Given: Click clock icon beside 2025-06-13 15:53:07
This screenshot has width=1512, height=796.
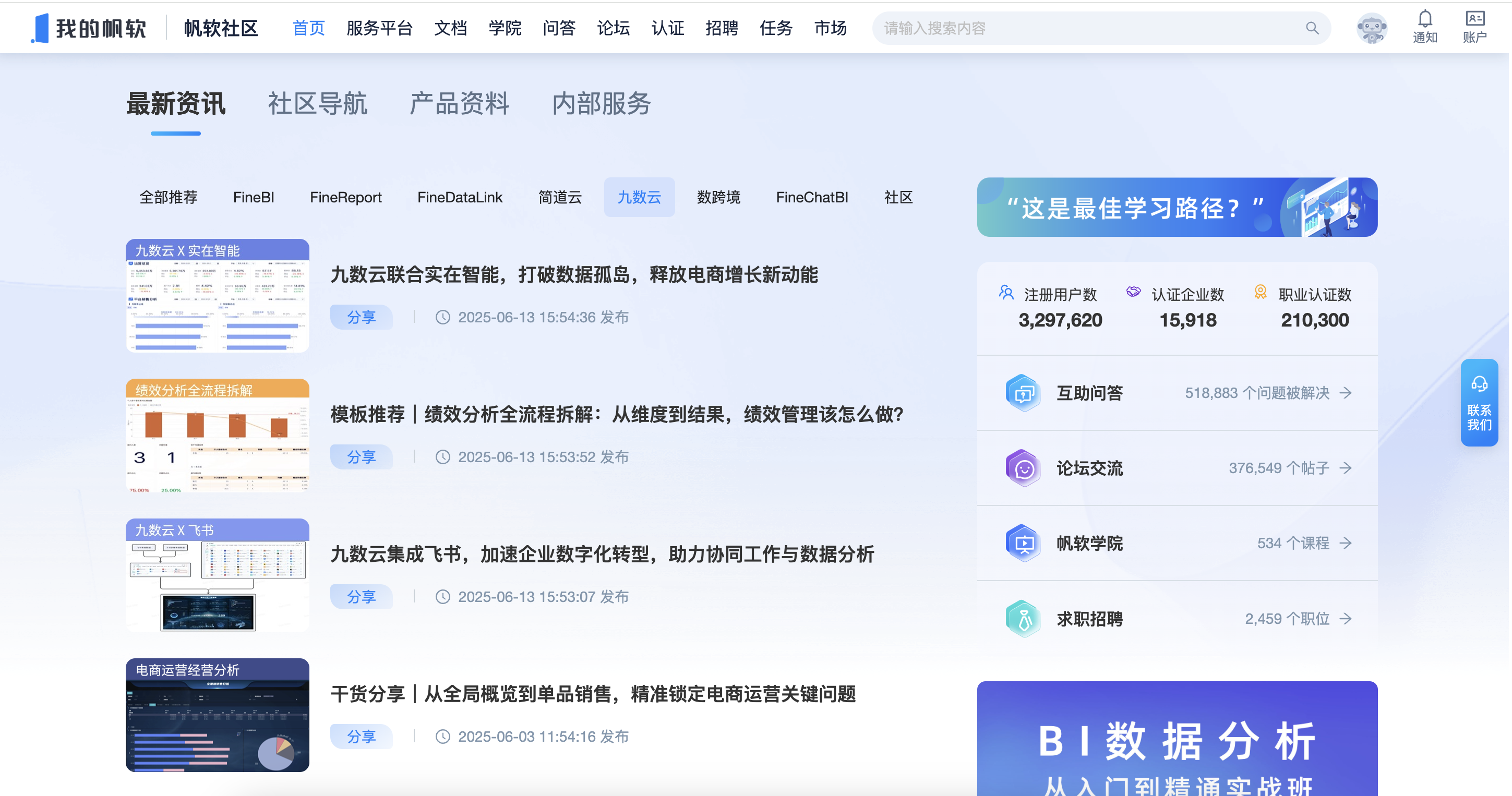Looking at the screenshot, I should coord(442,596).
